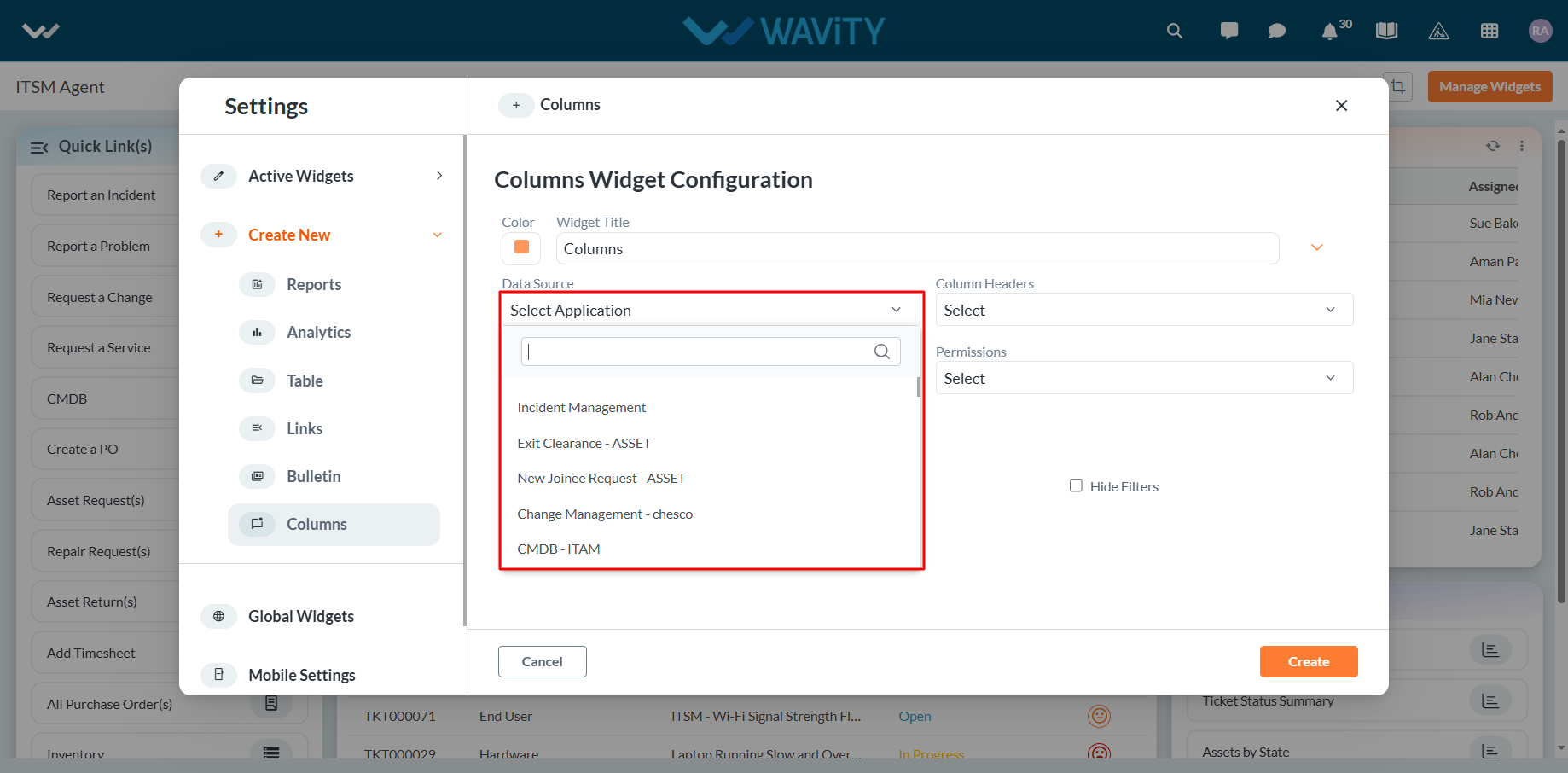Expand the Column Headers Select dropdown
This screenshot has height=773, width=1568.
pyautogui.click(x=1144, y=310)
